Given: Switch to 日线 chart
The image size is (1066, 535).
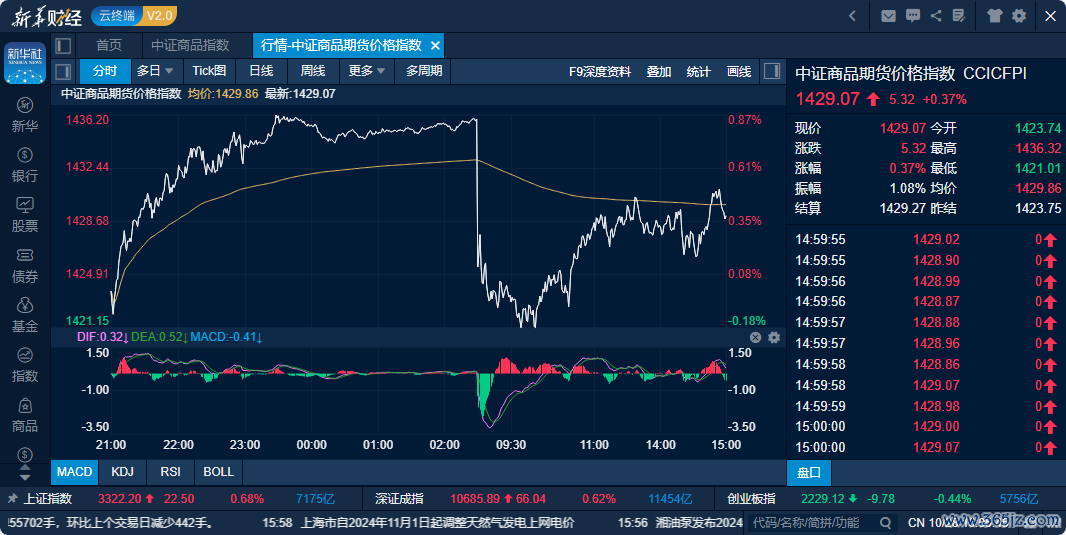Looking at the screenshot, I should [261, 71].
